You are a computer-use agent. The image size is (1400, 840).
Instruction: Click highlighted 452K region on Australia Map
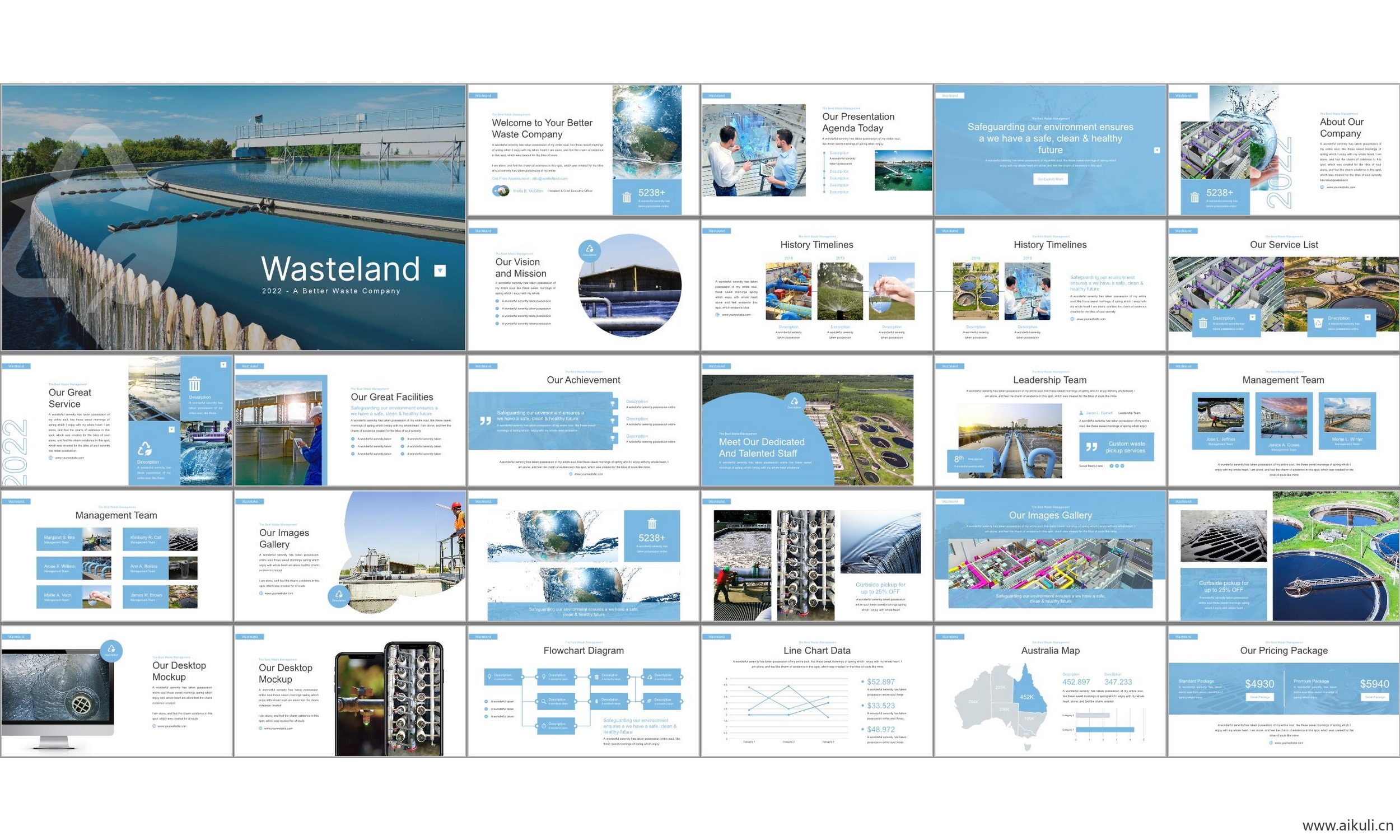coord(1026,696)
